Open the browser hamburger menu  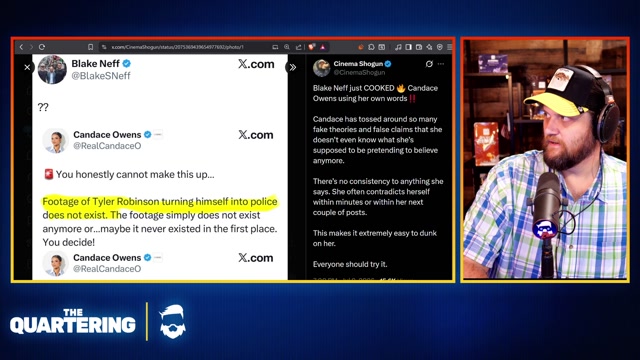pos(449,47)
